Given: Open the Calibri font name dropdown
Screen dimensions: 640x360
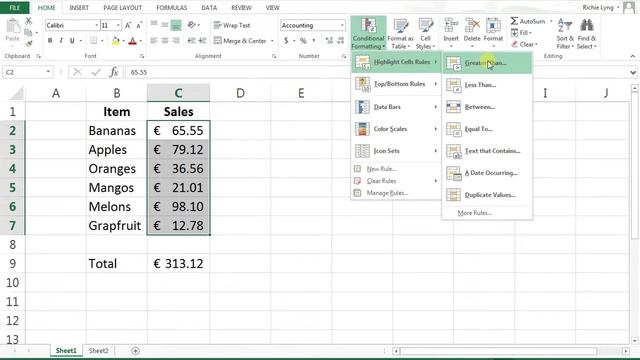Looking at the screenshot, I should pyautogui.click(x=97, y=25).
